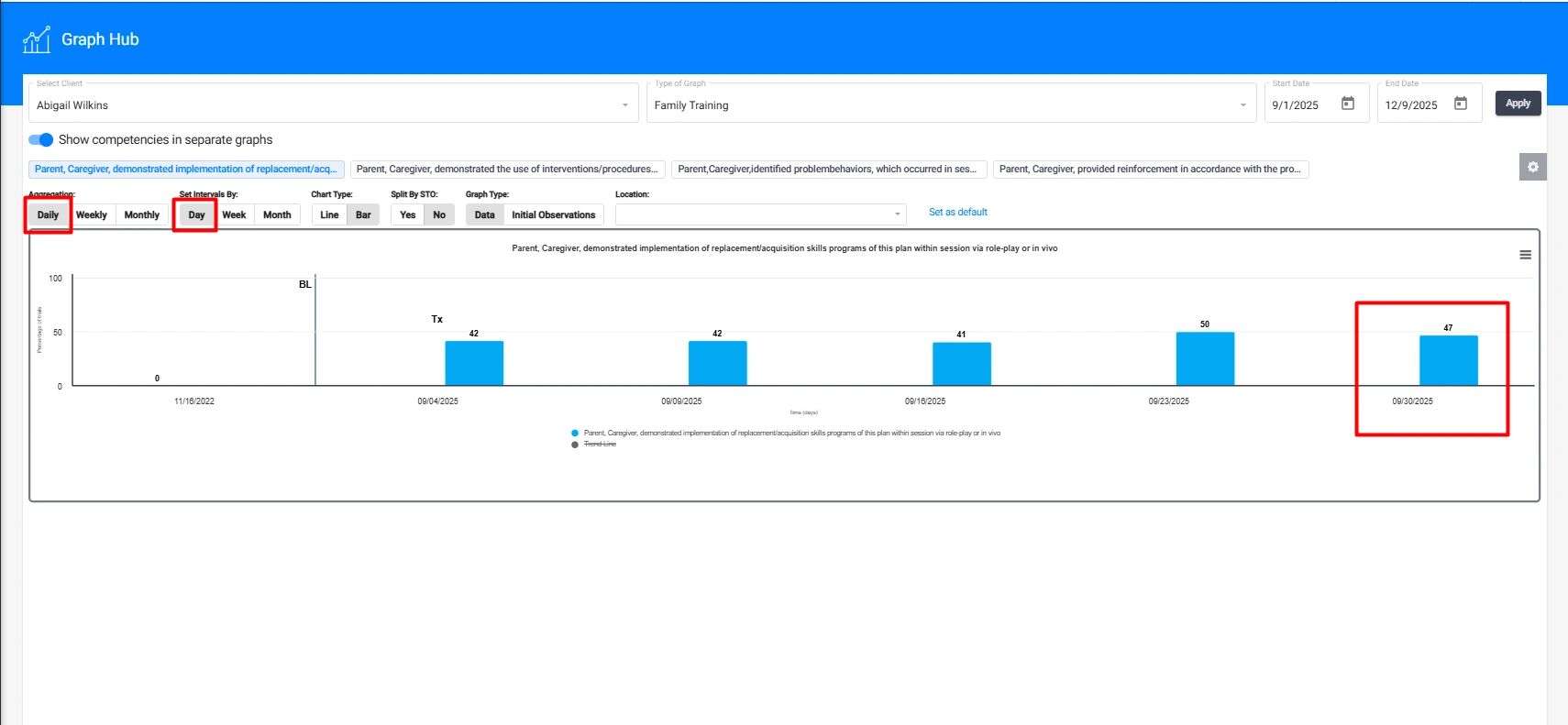This screenshot has height=725, width=1568.
Task: Open the Location dropdown
Action: pyautogui.click(x=760, y=214)
